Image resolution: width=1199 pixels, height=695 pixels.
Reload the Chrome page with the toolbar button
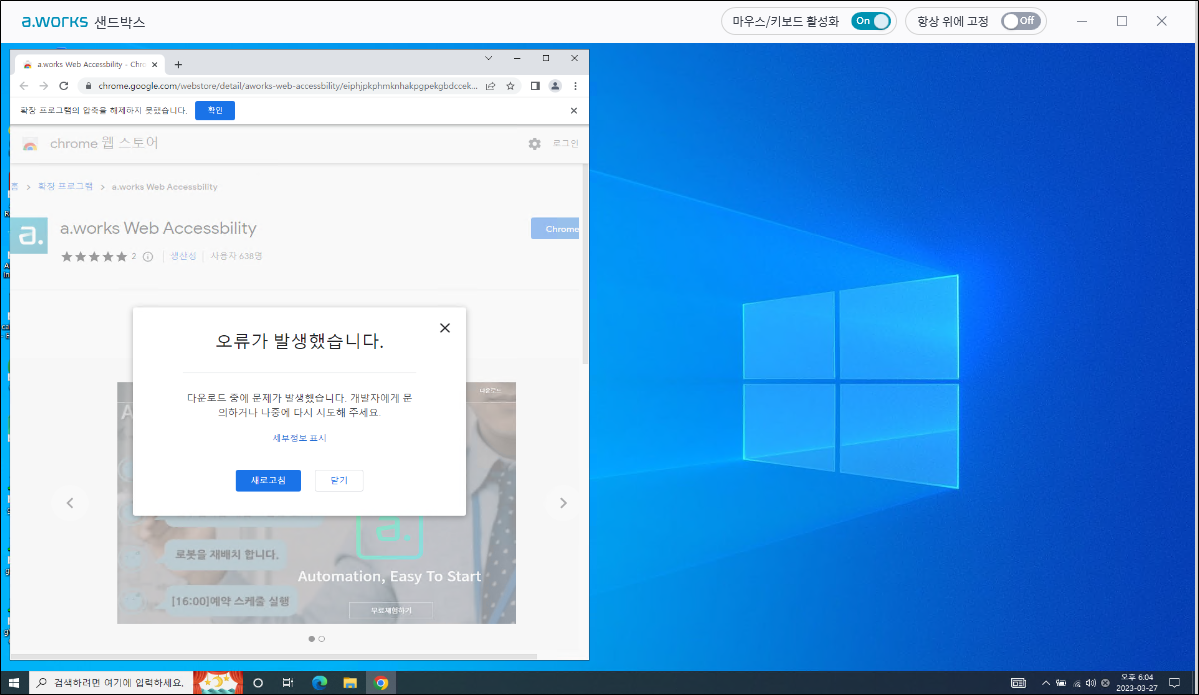click(63, 86)
